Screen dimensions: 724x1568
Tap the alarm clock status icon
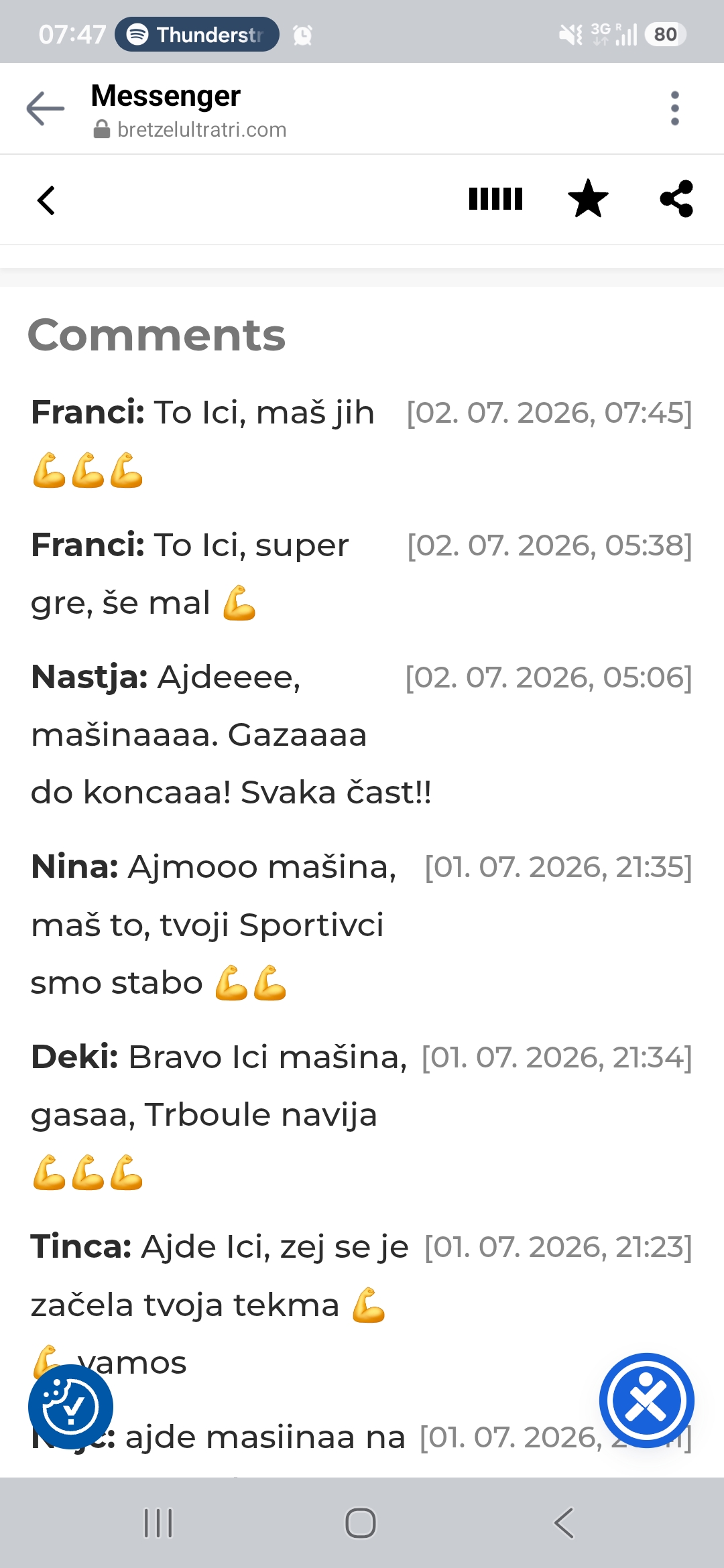tap(302, 35)
